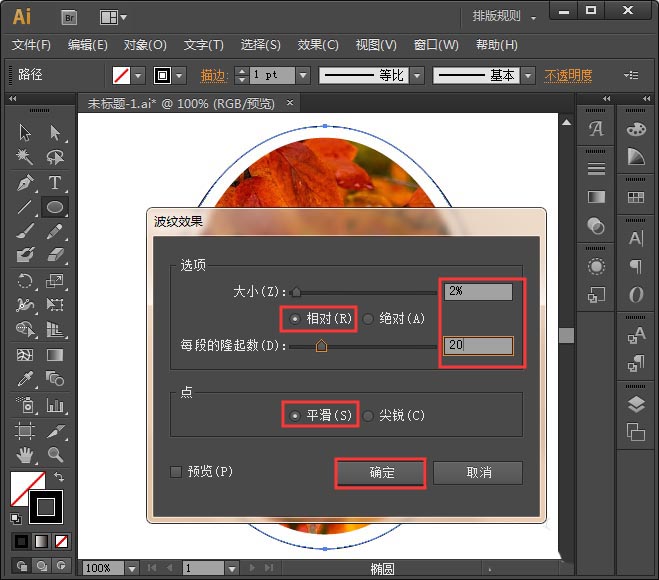This screenshot has height=580, width=659.
Task: Open the 文件(F) menu
Action: pyautogui.click(x=31, y=45)
